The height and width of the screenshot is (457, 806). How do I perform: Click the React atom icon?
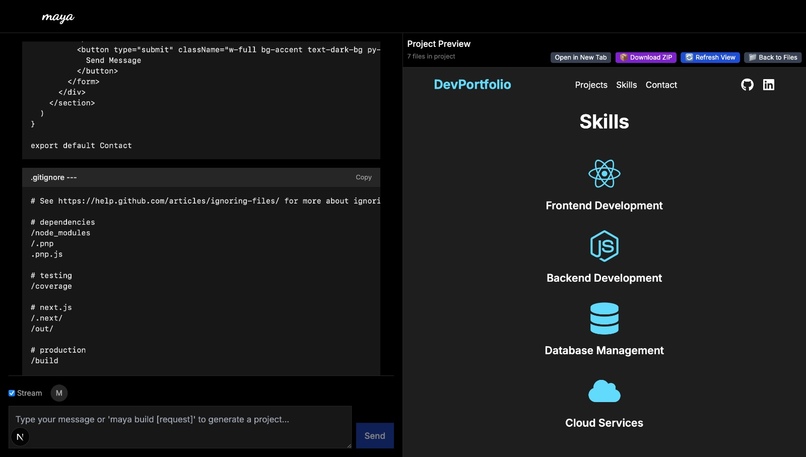point(604,174)
